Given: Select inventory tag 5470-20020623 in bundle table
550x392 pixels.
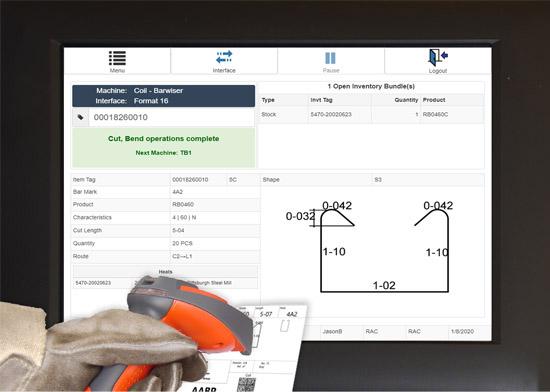Looking at the screenshot, I should [331, 114].
